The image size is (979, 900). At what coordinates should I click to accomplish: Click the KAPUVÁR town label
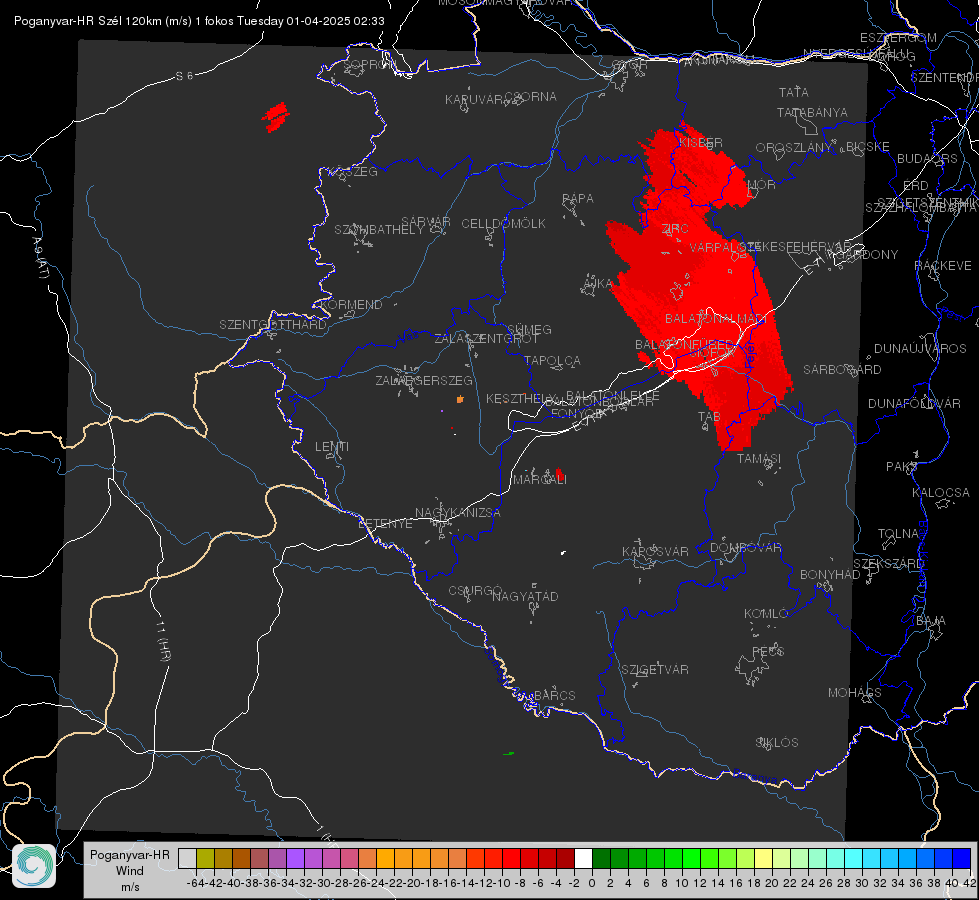tap(475, 100)
